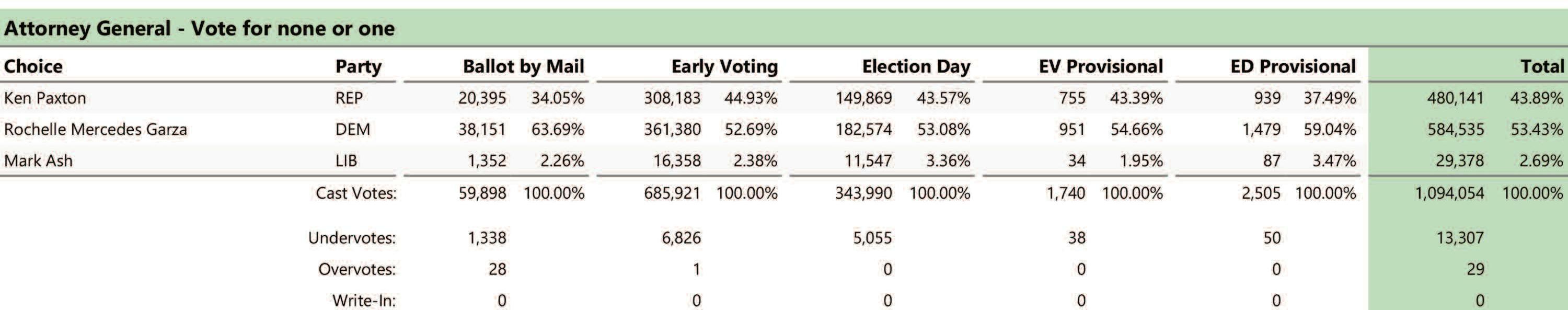1568x310 pixels.
Task: Click the EV Provisional column header
Action: [x=1101, y=66]
